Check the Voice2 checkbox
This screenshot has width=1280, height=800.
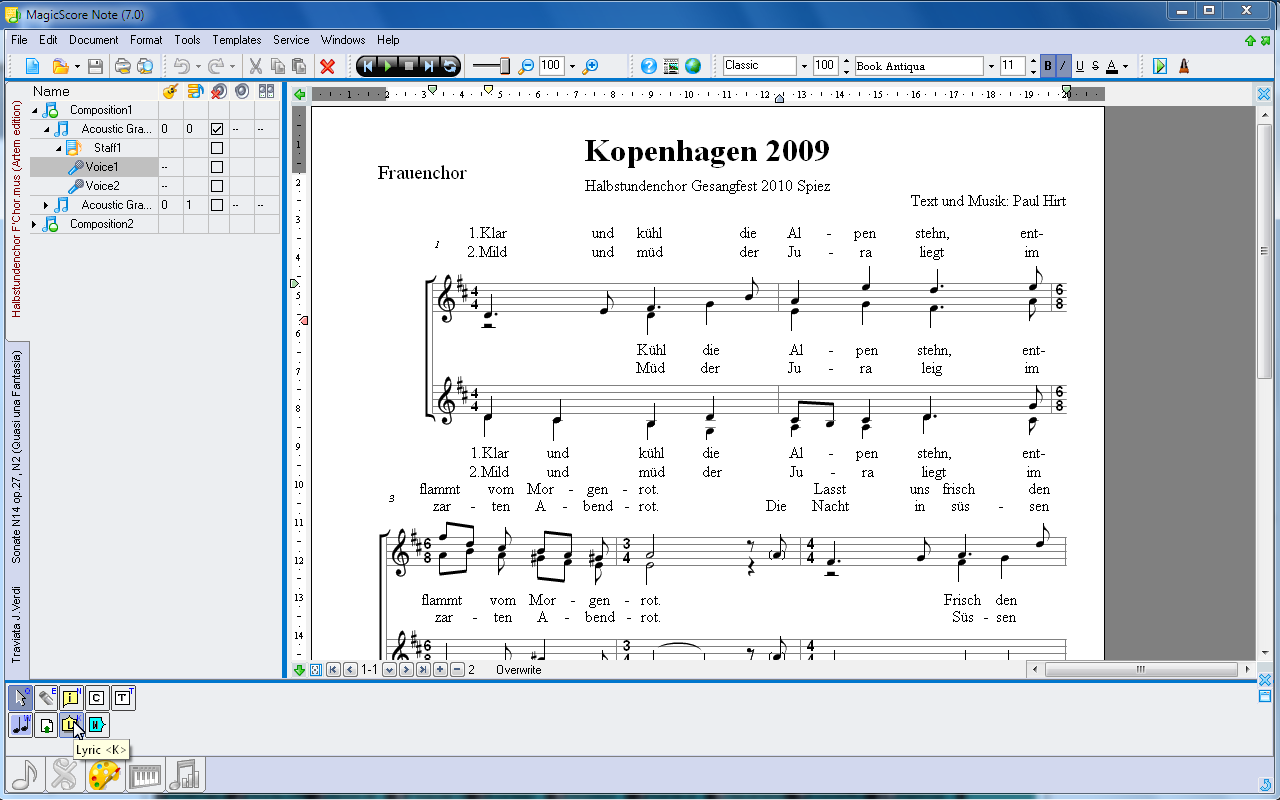pyautogui.click(x=217, y=186)
